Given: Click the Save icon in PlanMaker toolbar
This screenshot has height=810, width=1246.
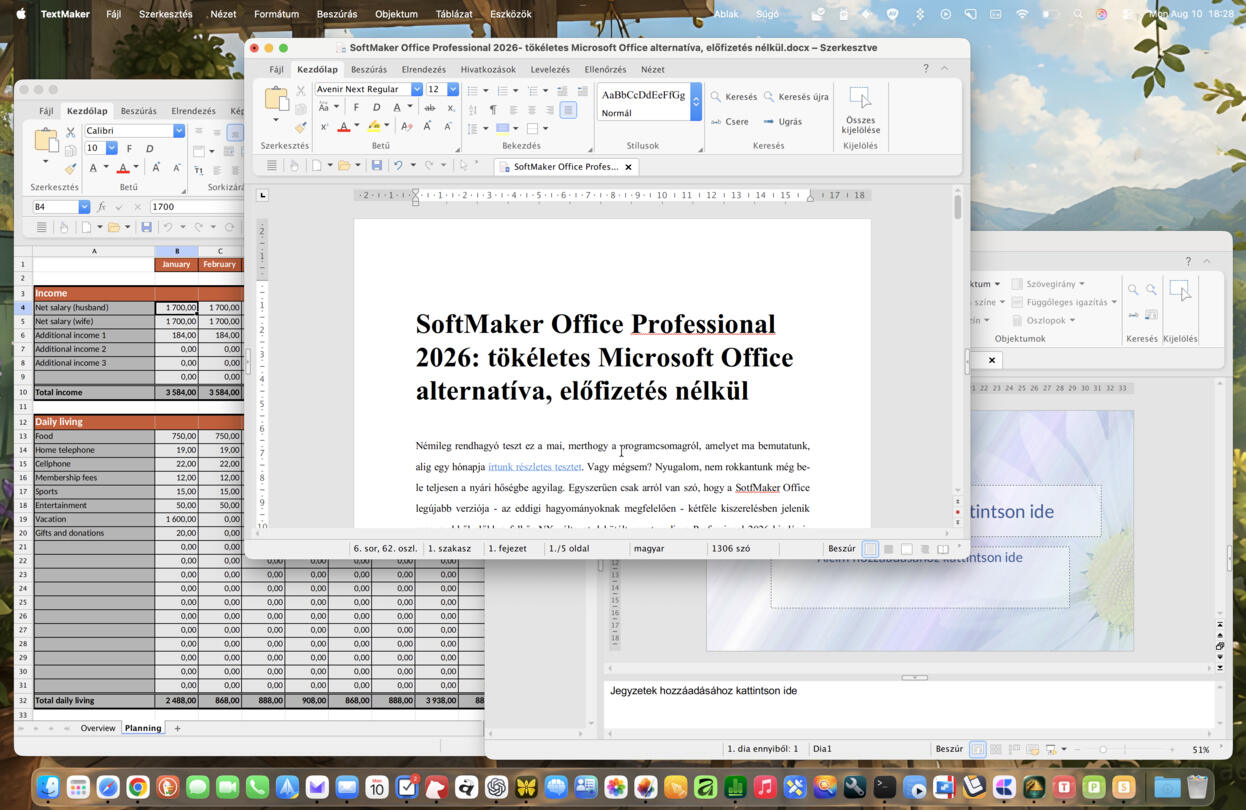Looking at the screenshot, I should click(146, 227).
